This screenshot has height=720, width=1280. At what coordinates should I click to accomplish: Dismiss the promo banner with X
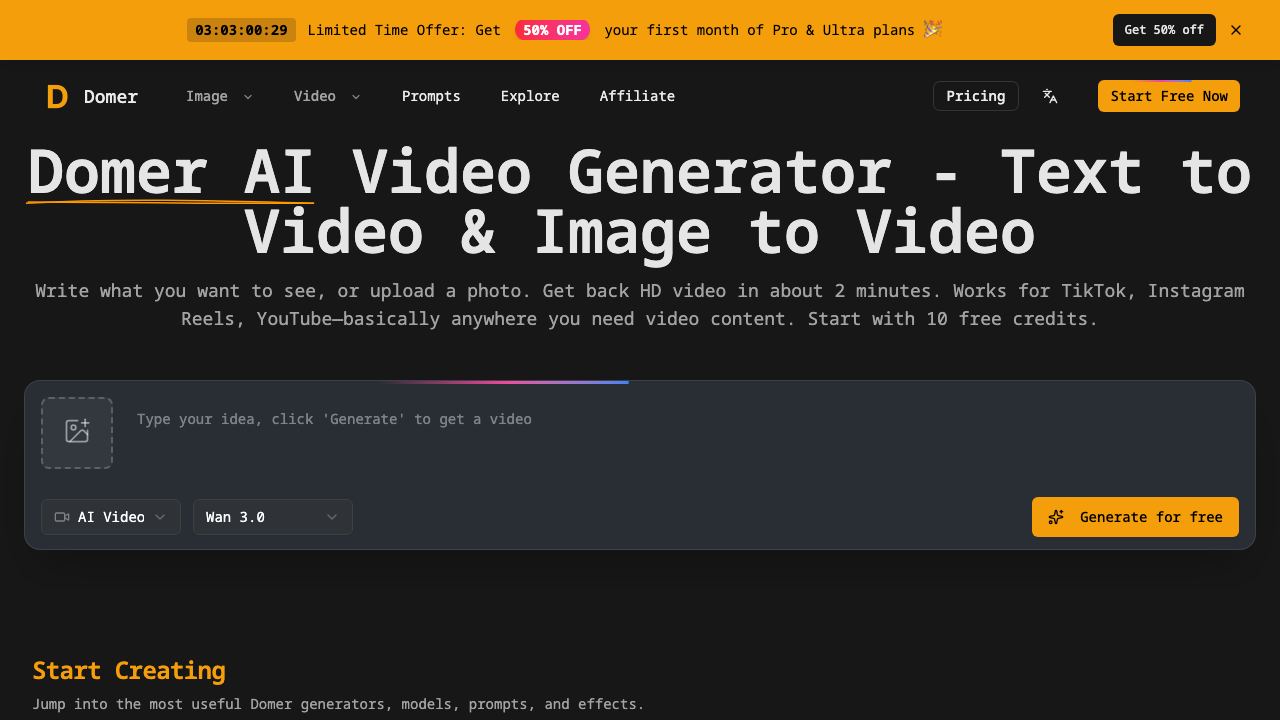tap(1236, 30)
